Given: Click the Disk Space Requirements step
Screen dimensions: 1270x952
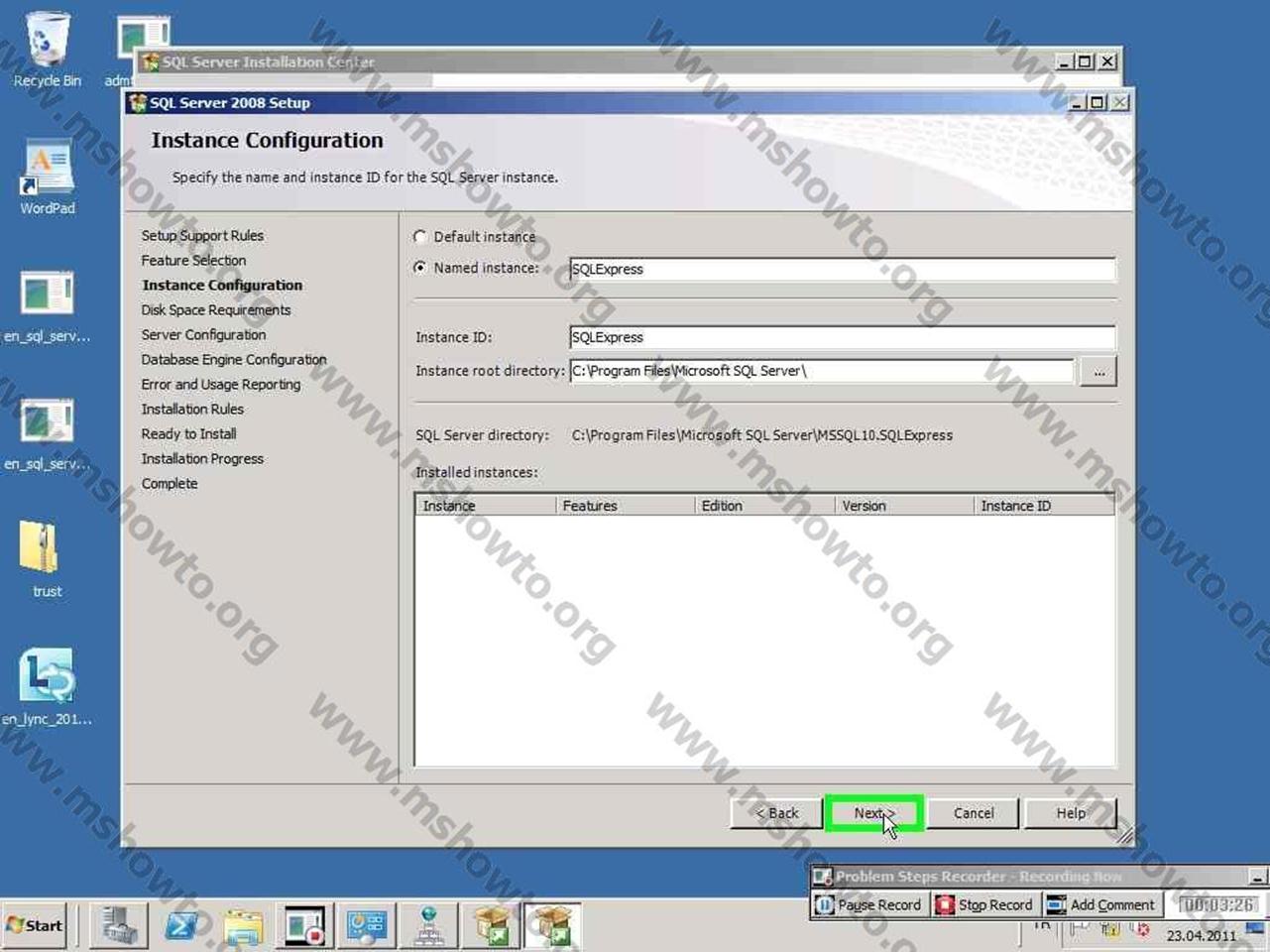Looking at the screenshot, I should tap(216, 310).
